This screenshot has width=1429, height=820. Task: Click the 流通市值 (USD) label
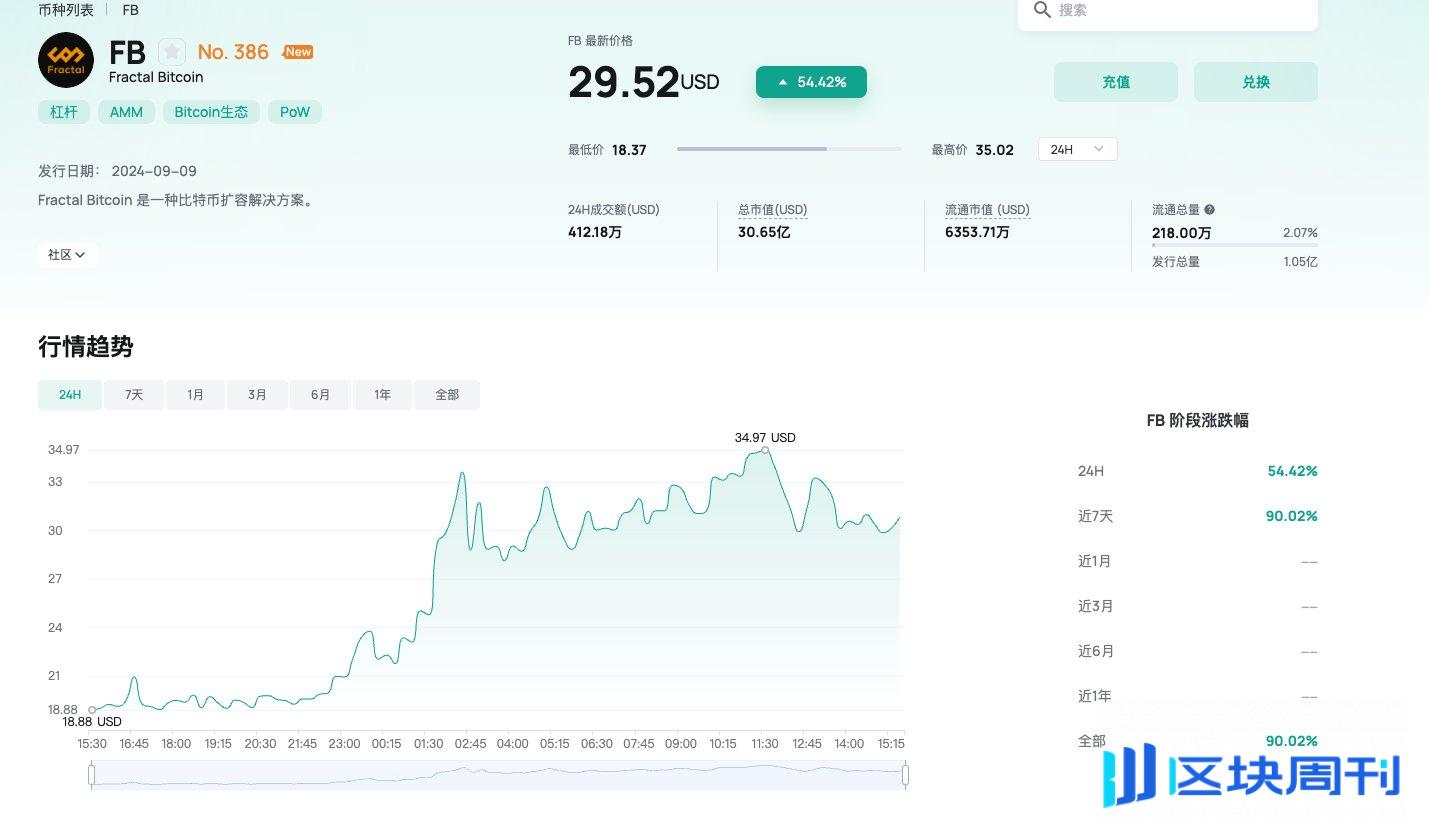[987, 210]
